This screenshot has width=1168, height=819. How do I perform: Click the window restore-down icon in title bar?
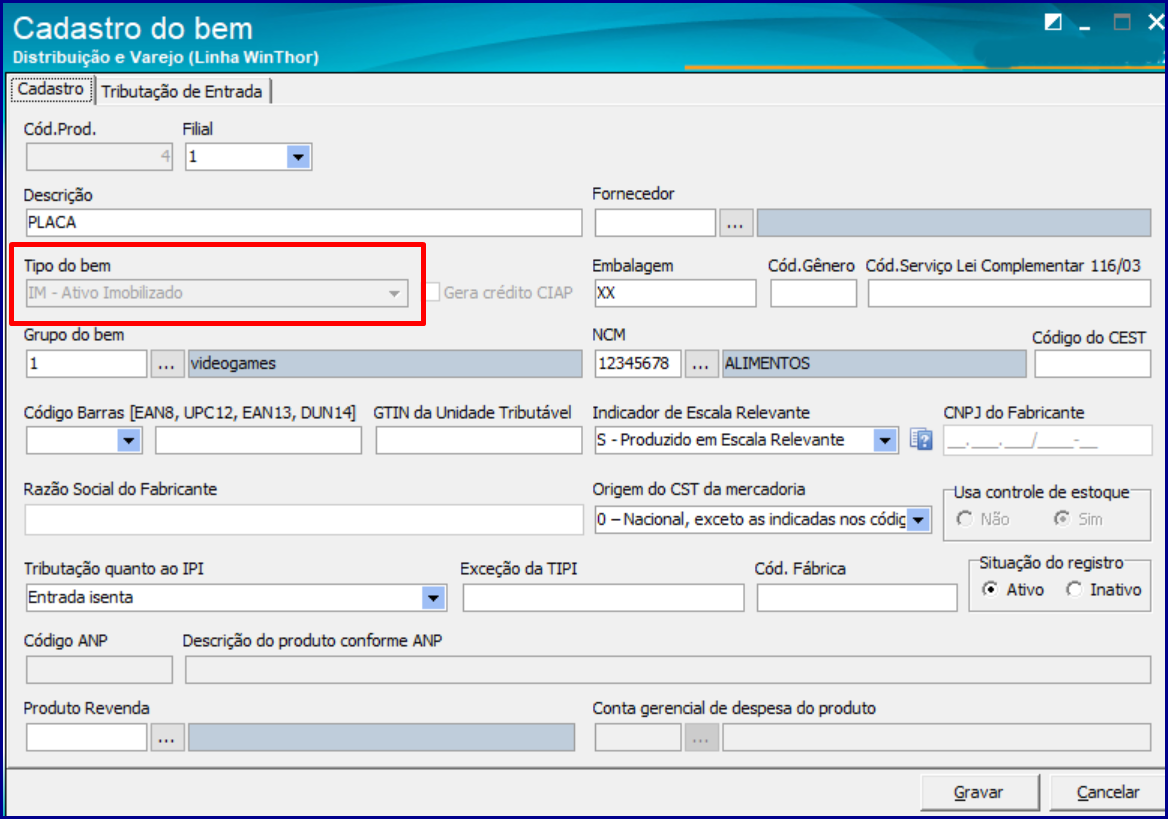click(1053, 22)
